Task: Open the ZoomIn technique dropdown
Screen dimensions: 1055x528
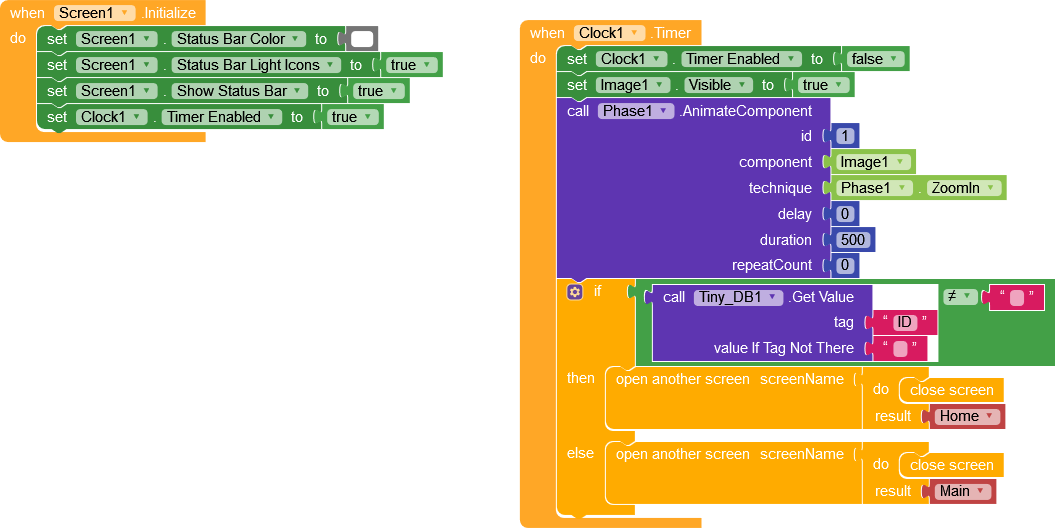Action: pos(964,188)
